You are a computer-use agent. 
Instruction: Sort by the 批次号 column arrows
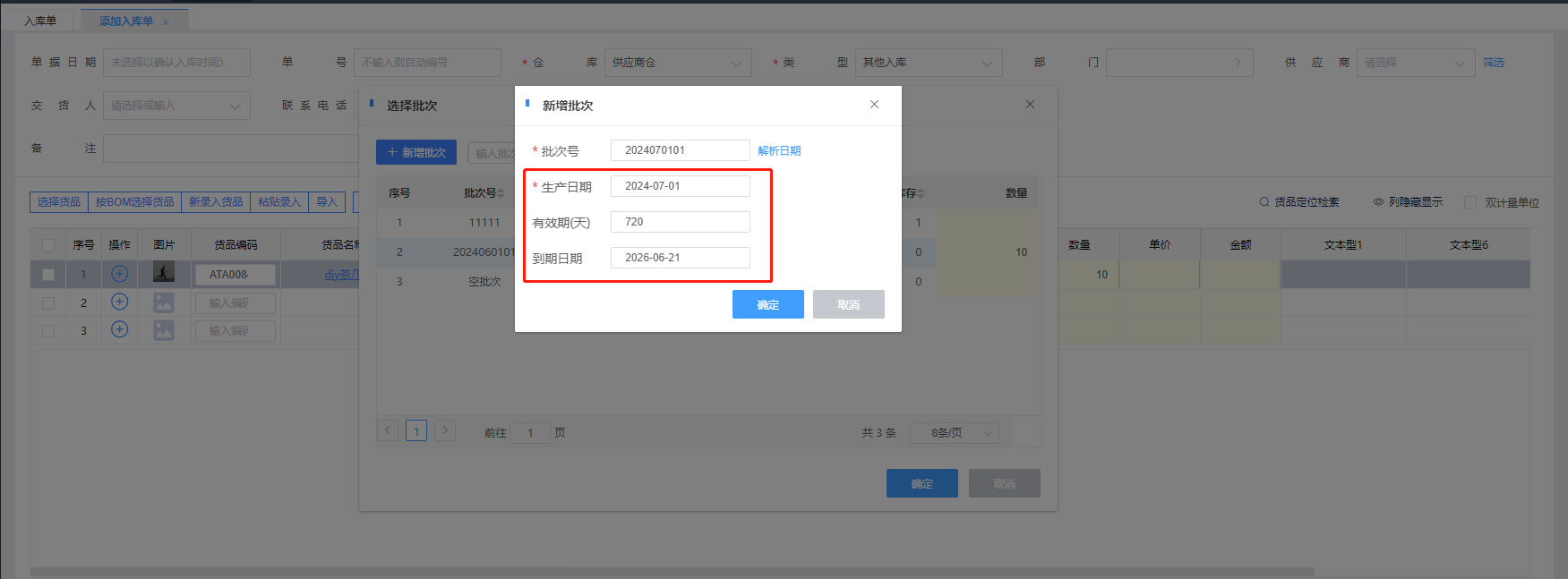[x=501, y=193]
